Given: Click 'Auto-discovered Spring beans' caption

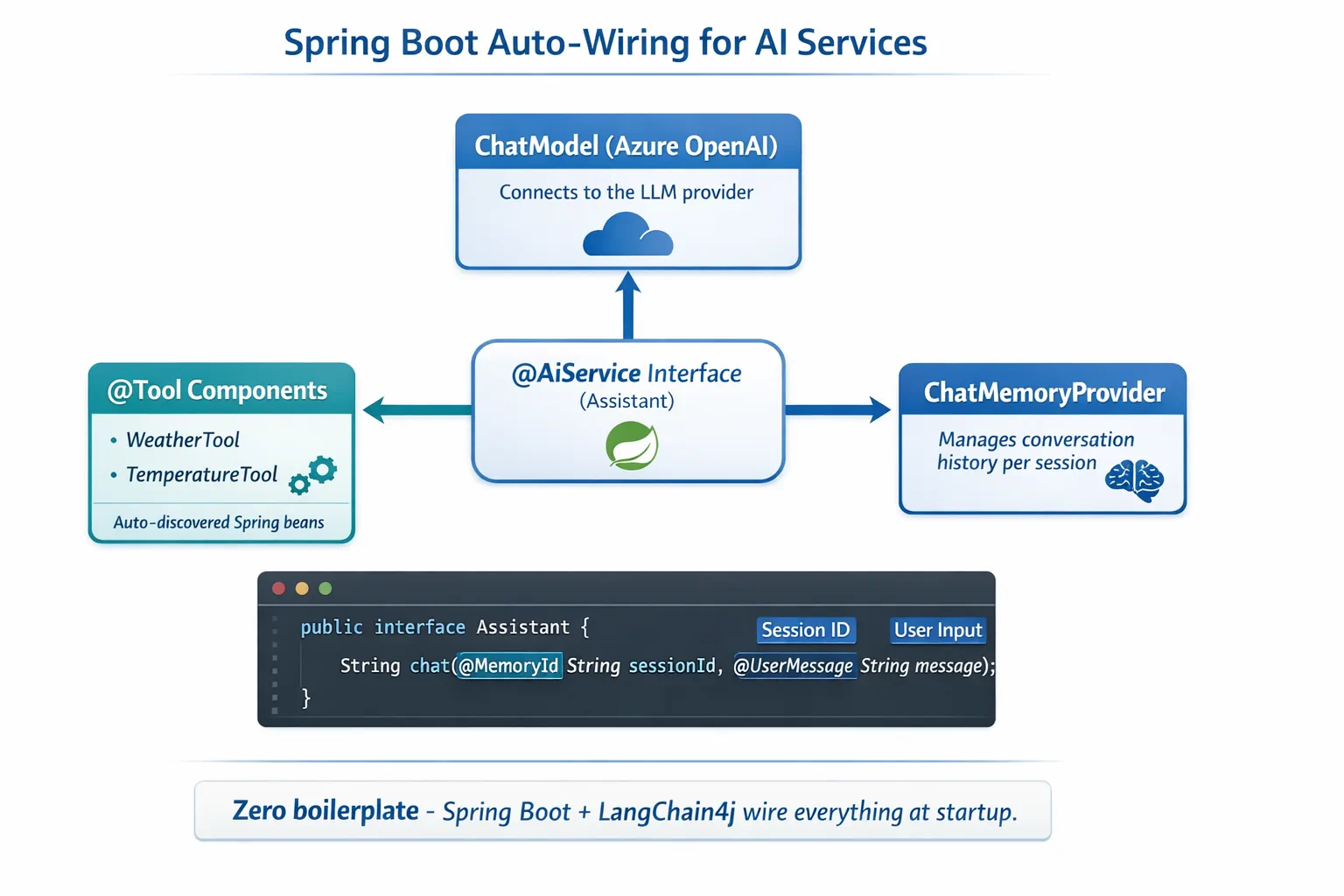Looking at the screenshot, I should click(x=219, y=522).
